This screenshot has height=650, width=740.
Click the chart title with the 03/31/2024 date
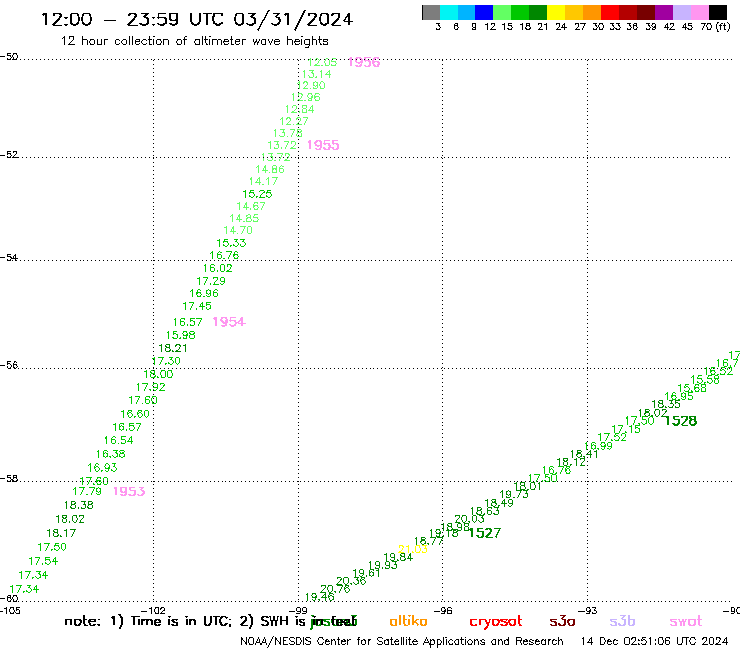point(197,19)
